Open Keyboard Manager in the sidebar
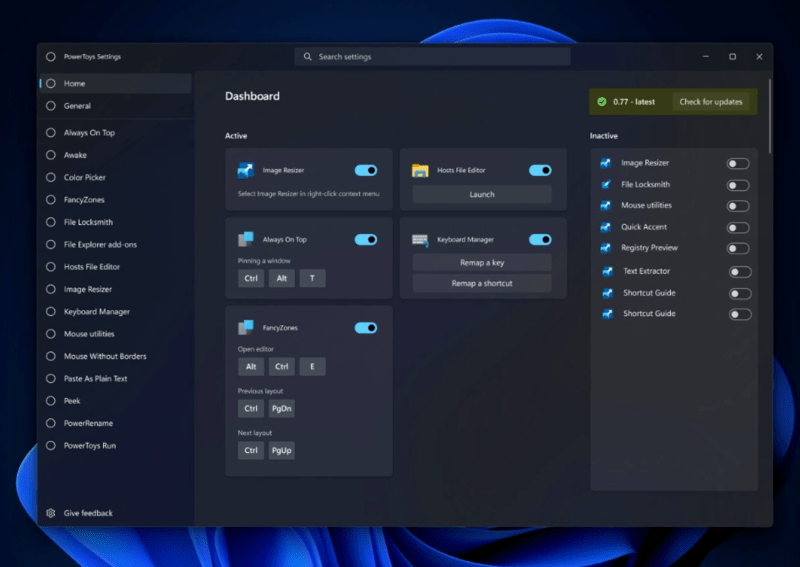This screenshot has width=800, height=567. pos(116,311)
